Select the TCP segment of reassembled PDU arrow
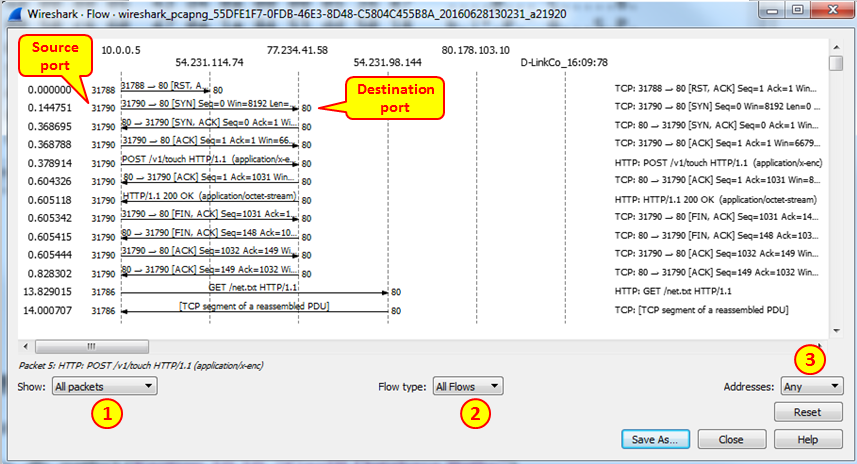857x464 pixels. [x=254, y=308]
